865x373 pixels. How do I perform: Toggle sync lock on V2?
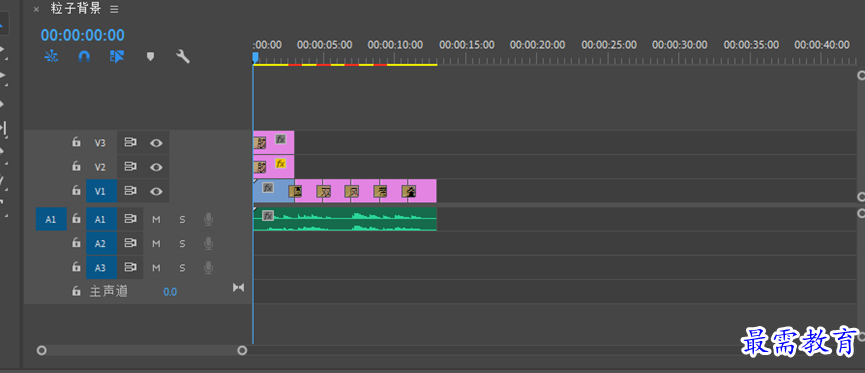pyautogui.click(x=130, y=167)
